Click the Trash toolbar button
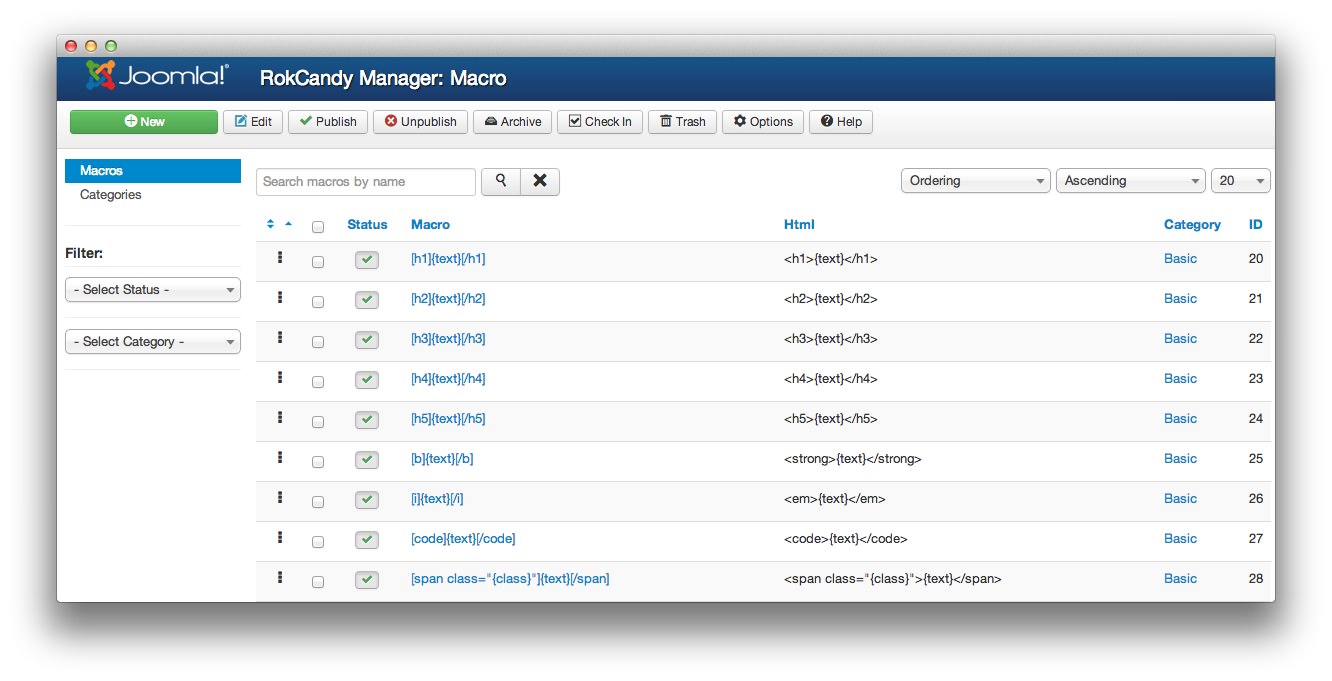This screenshot has height=681, width=1332. point(682,122)
